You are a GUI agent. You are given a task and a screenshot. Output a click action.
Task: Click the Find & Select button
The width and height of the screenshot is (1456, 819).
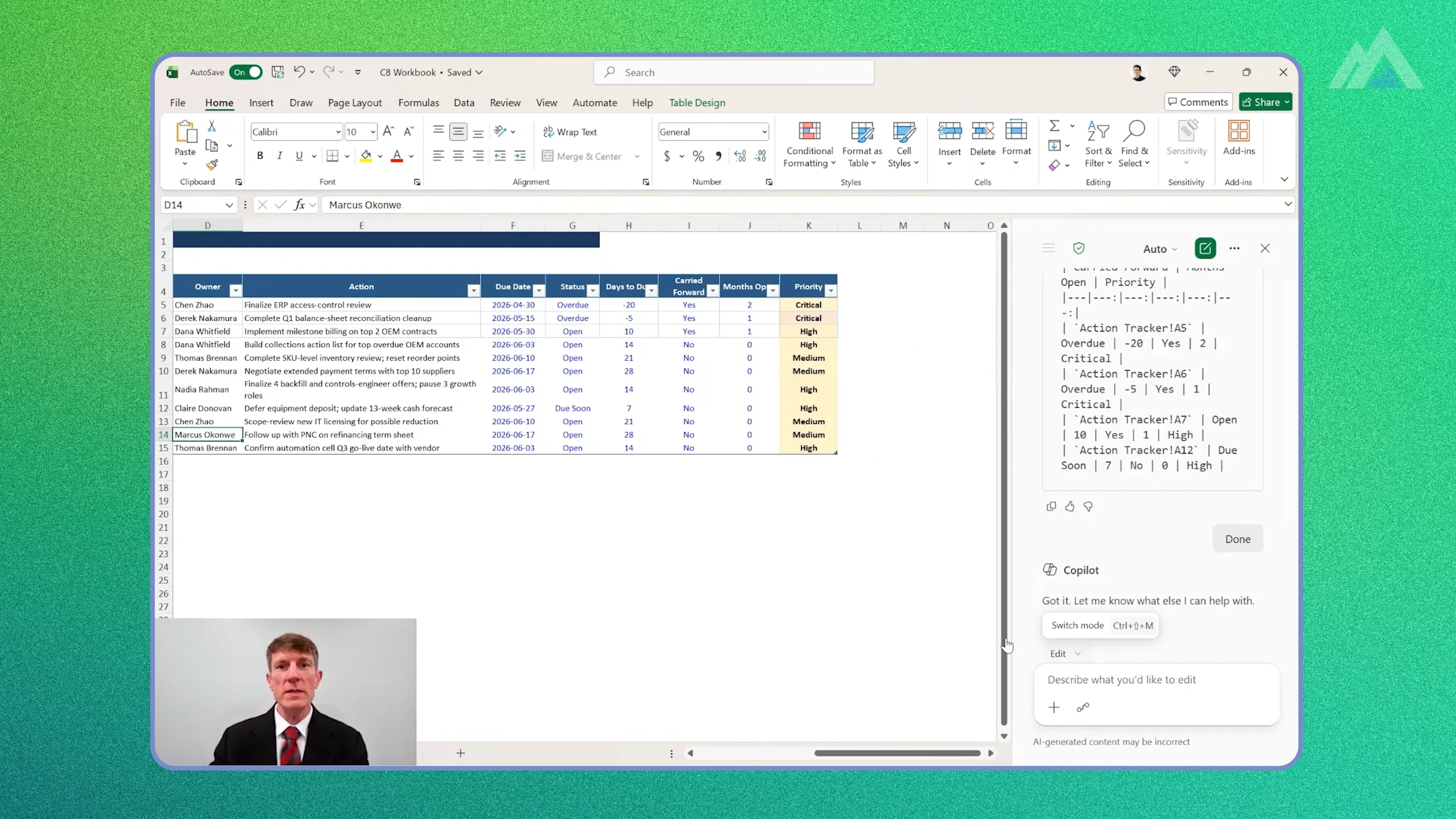pos(1134,144)
